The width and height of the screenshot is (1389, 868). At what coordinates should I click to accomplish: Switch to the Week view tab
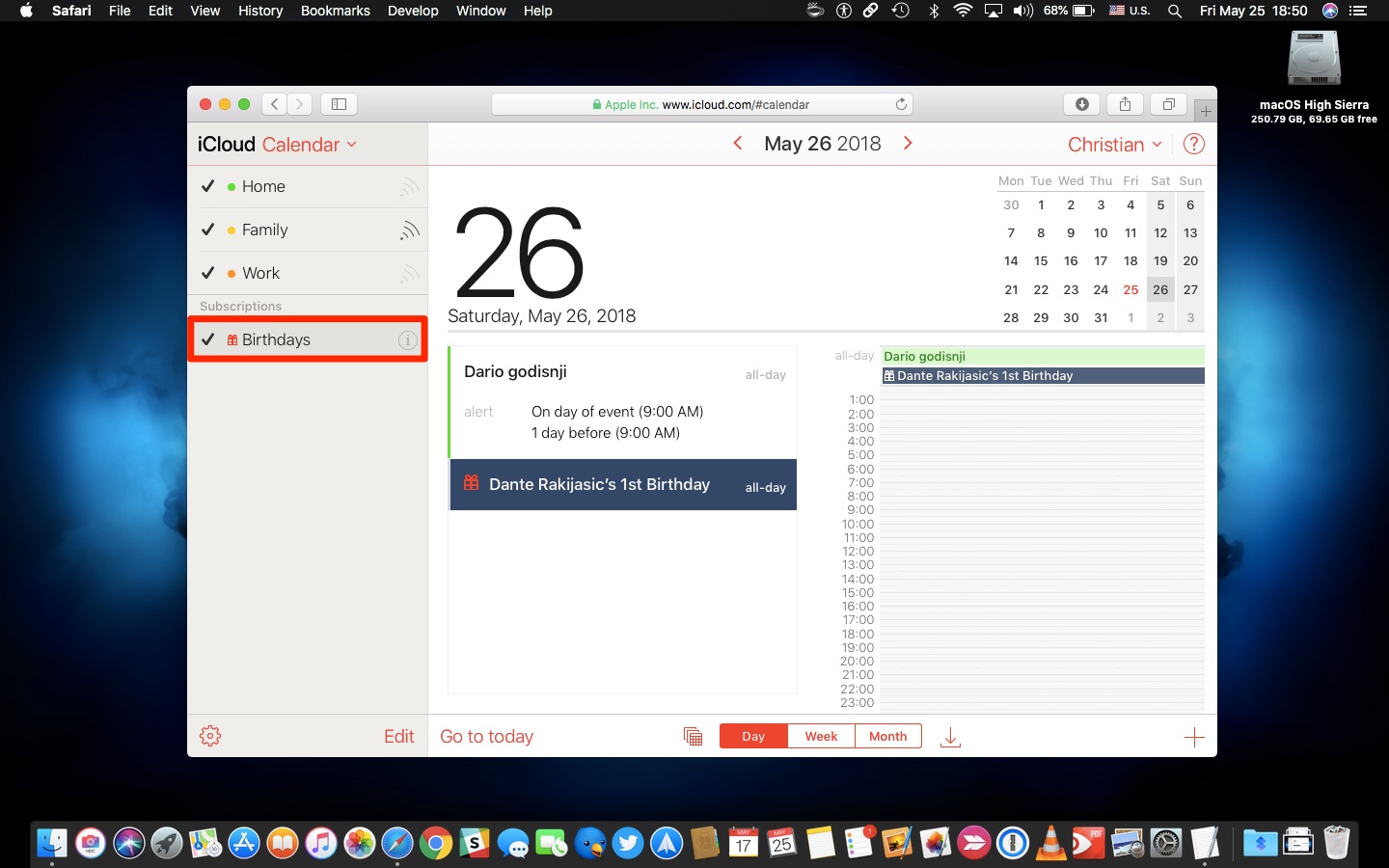point(821,736)
